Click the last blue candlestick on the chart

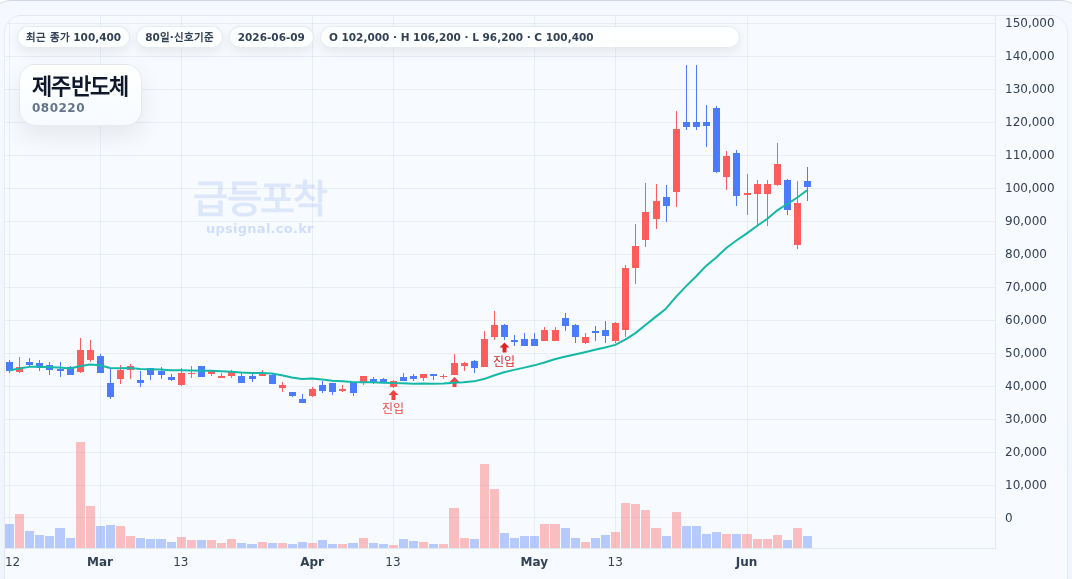click(x=807, y=184)
